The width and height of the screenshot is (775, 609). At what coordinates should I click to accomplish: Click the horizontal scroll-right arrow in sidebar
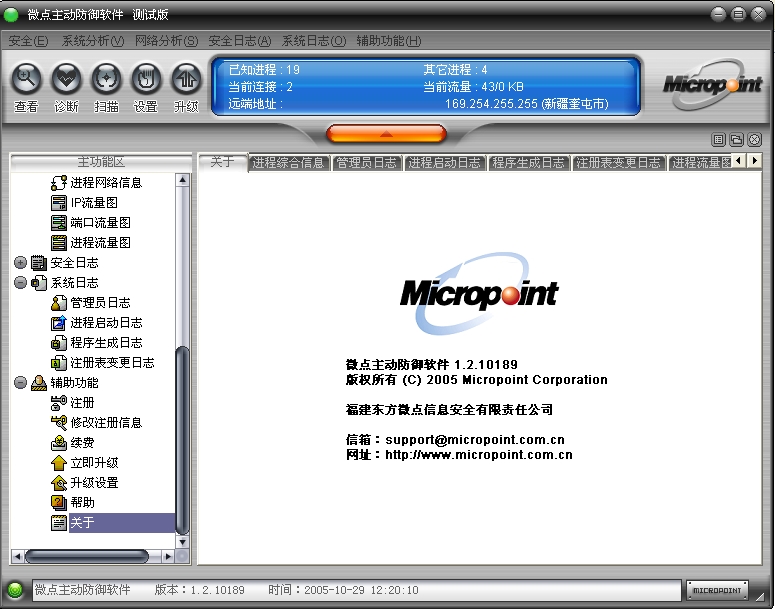tap(168, 557)
